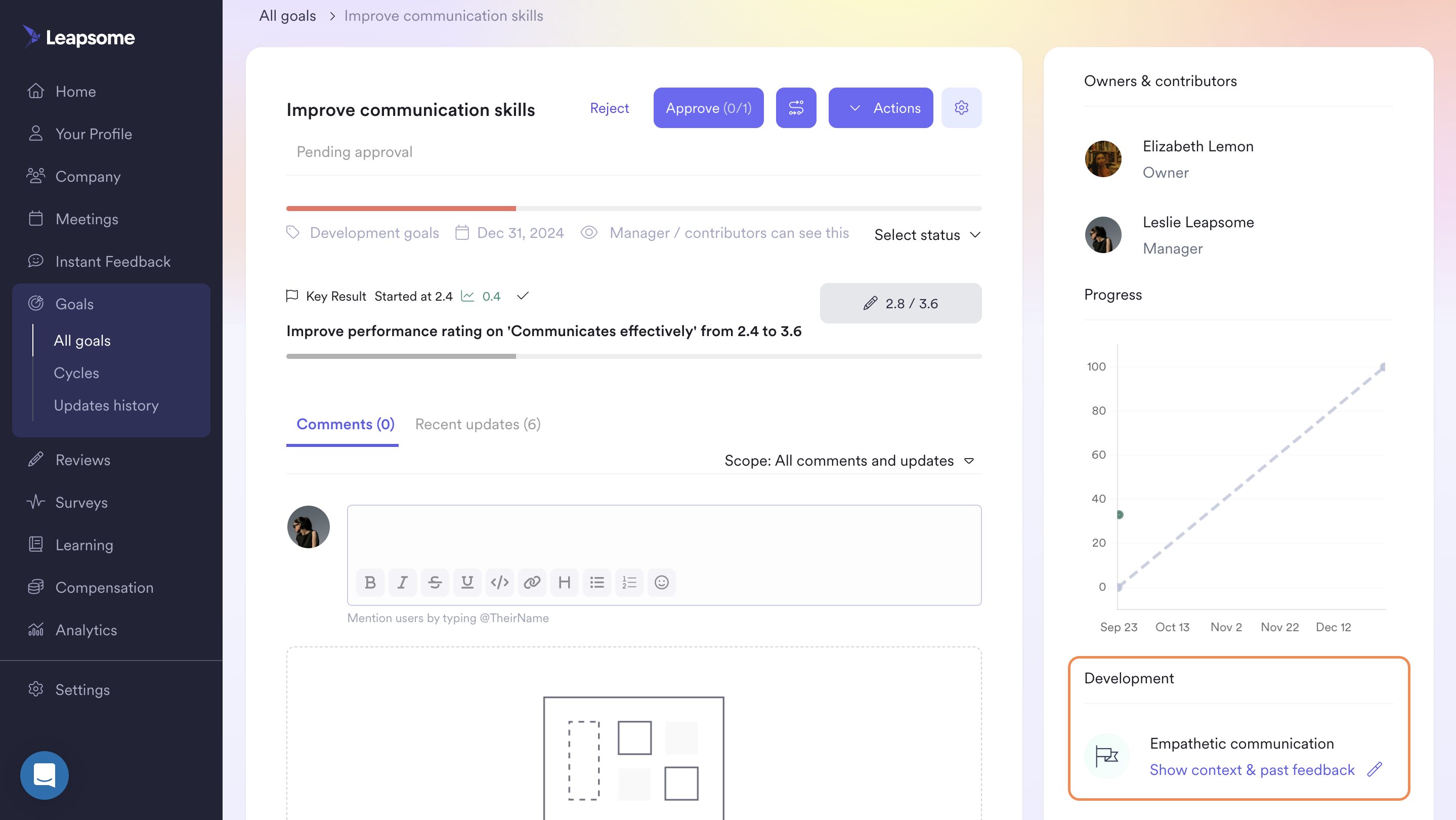Click goal title Improve communication skills

(x=410, y=109)
